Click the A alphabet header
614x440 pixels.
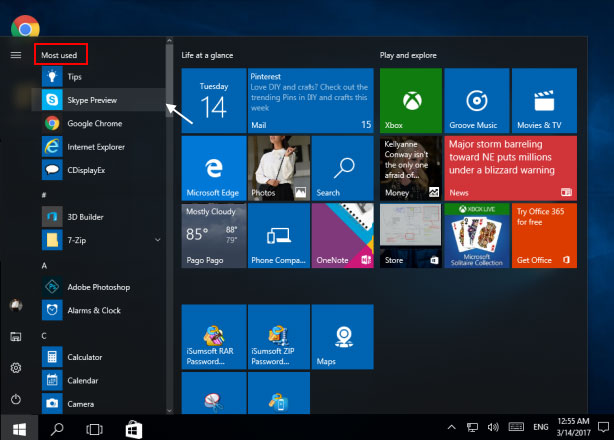coord(44,266)
